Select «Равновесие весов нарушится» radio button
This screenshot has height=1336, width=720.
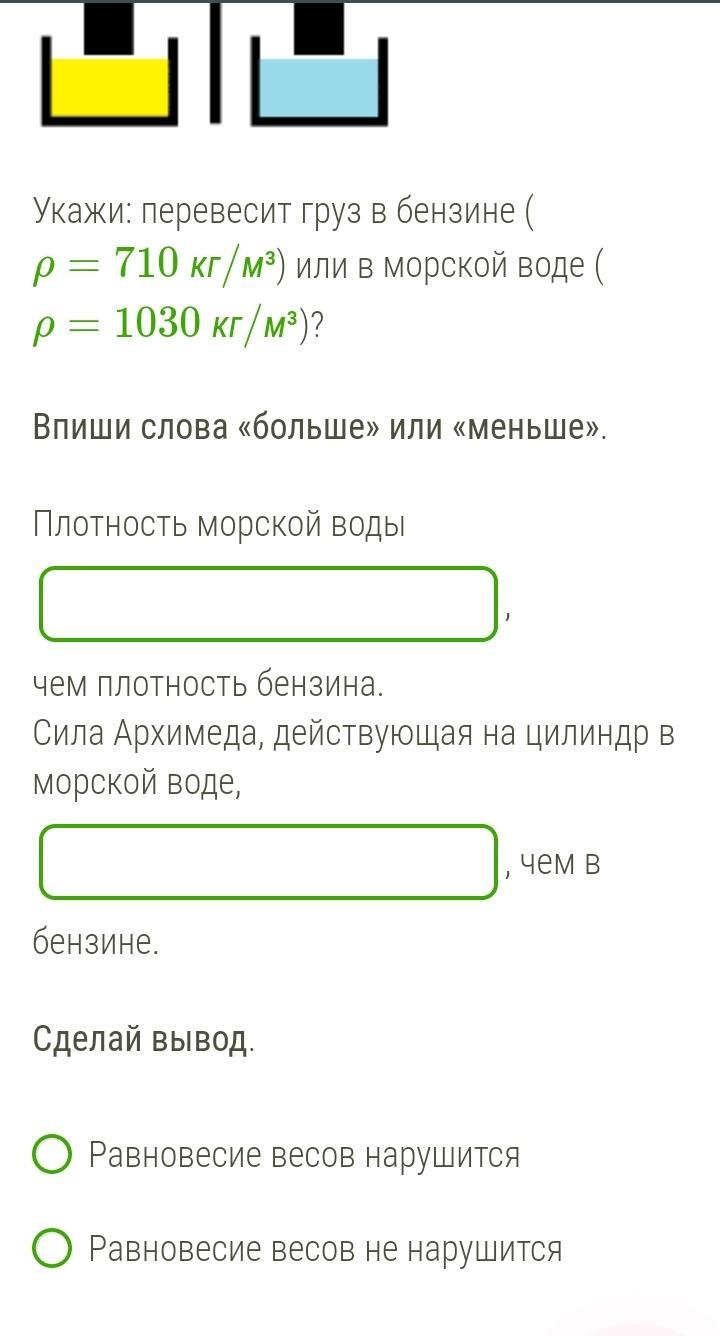click(x=52, y=1154)
